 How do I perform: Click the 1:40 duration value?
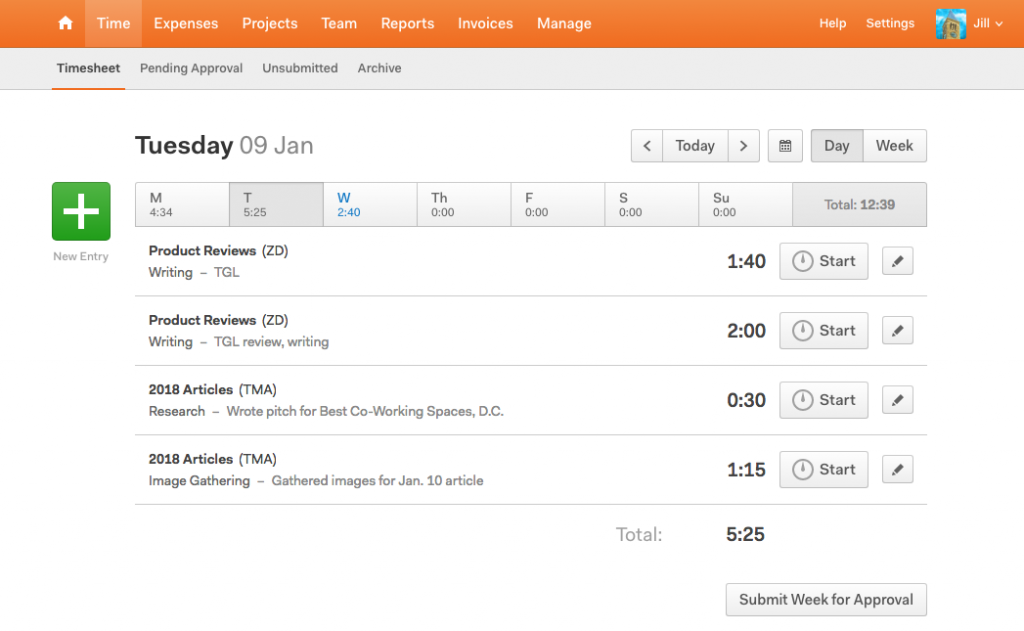[746, 261]
